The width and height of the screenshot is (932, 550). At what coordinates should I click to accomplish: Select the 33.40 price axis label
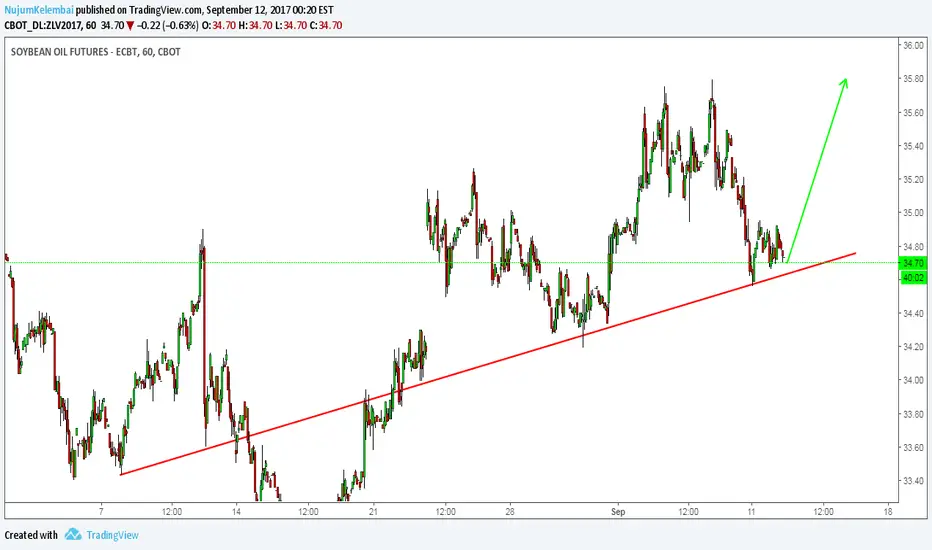click(x=913, y=480)
